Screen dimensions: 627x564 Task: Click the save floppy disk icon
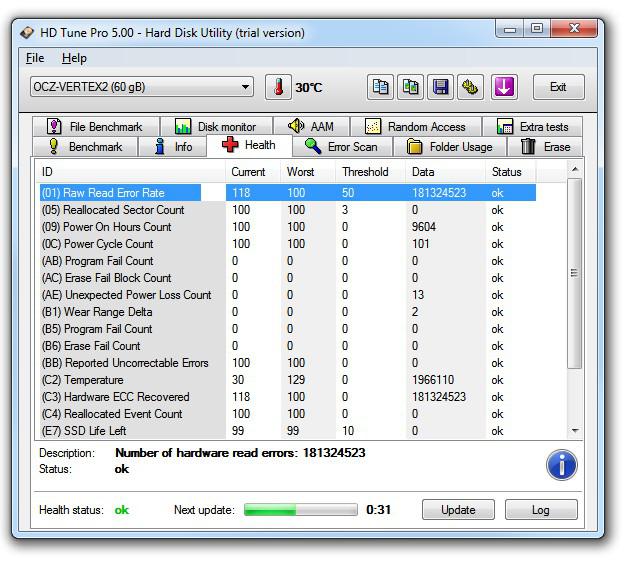[440, 87]
